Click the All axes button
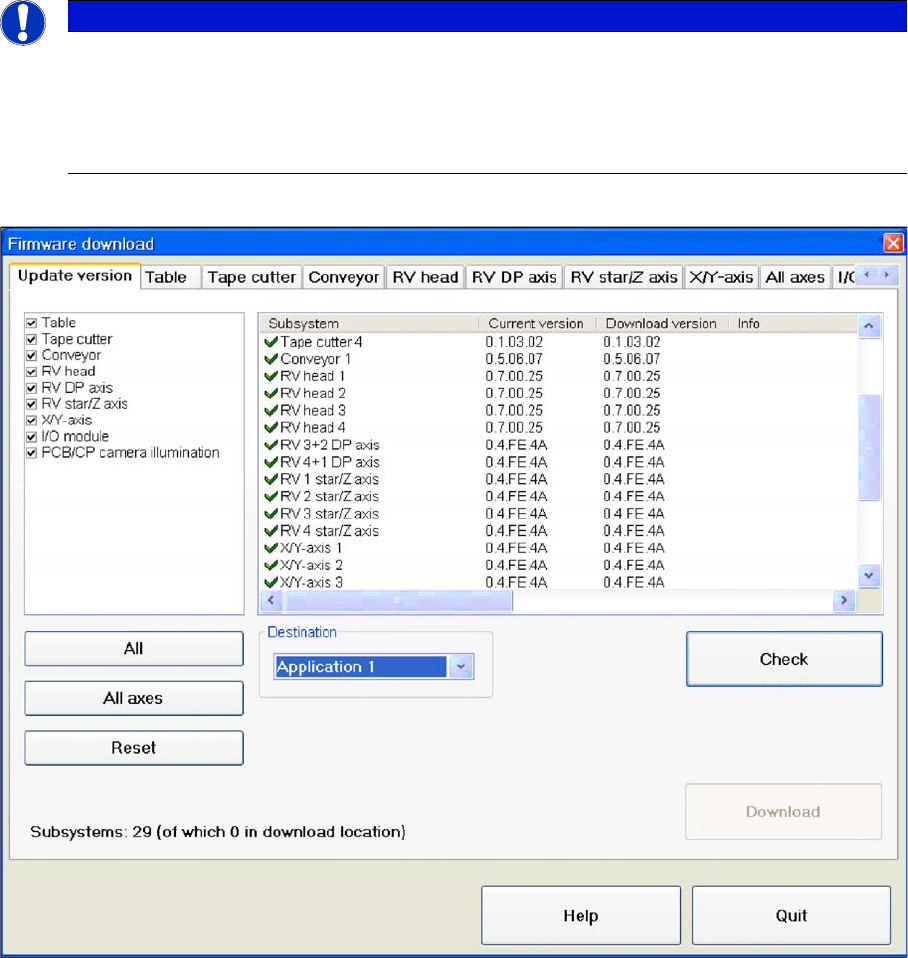Screen dimensions: 908x958 point(134,698)
